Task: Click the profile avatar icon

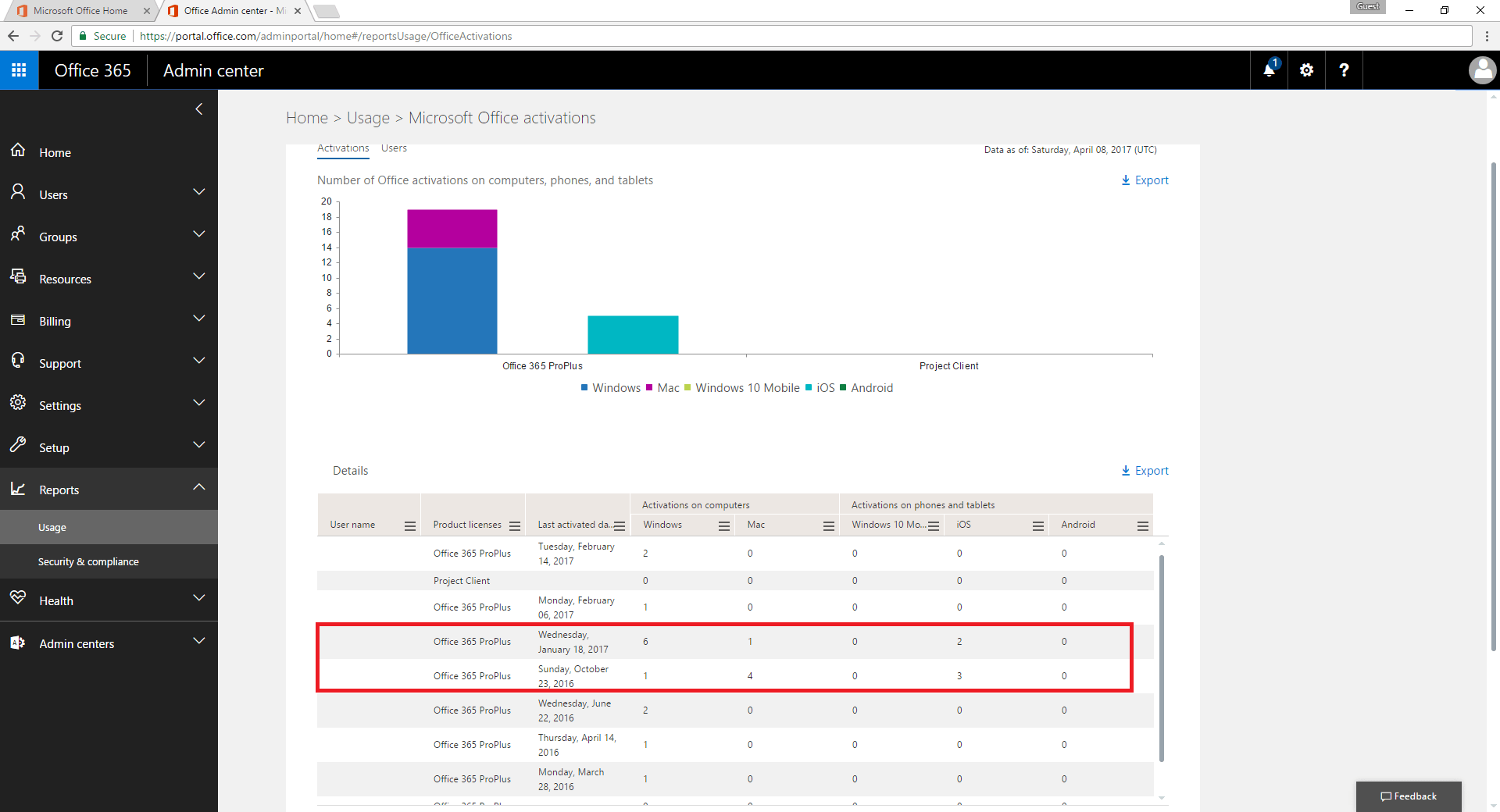Action: (x=1483, y=70)
